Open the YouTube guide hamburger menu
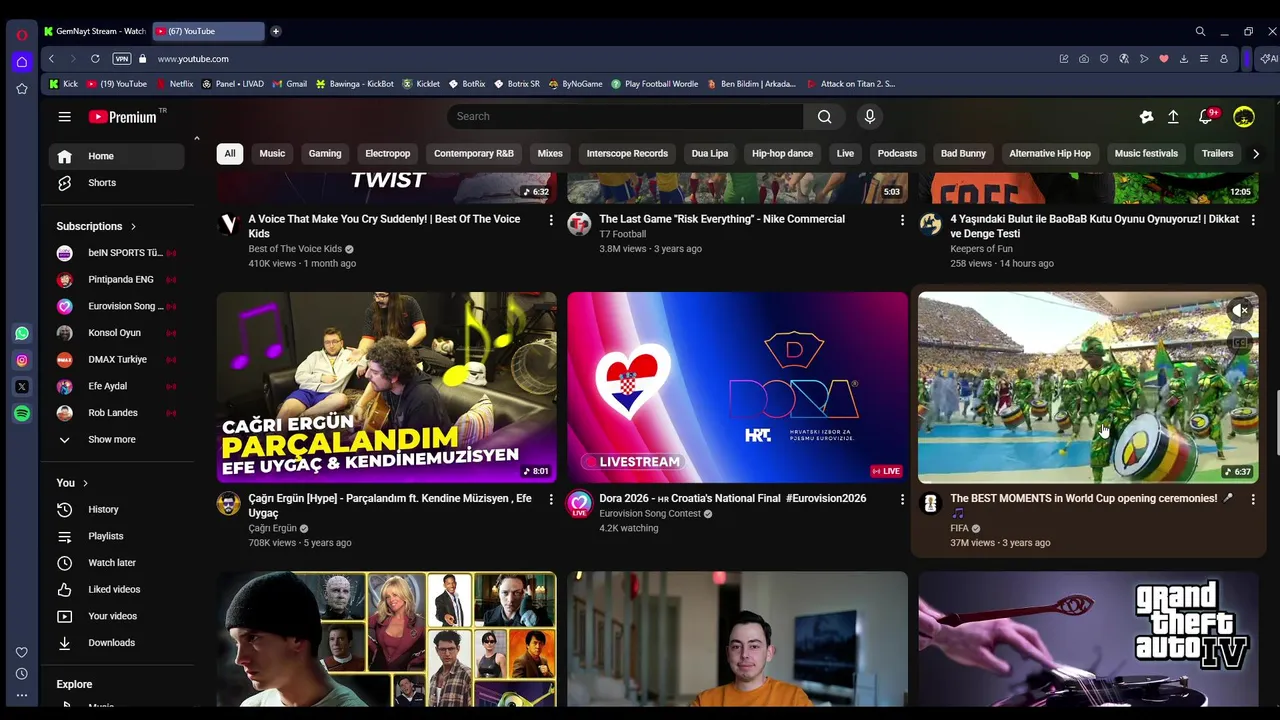The height and width of the screenshot is (720, 1280). point(64,117)
